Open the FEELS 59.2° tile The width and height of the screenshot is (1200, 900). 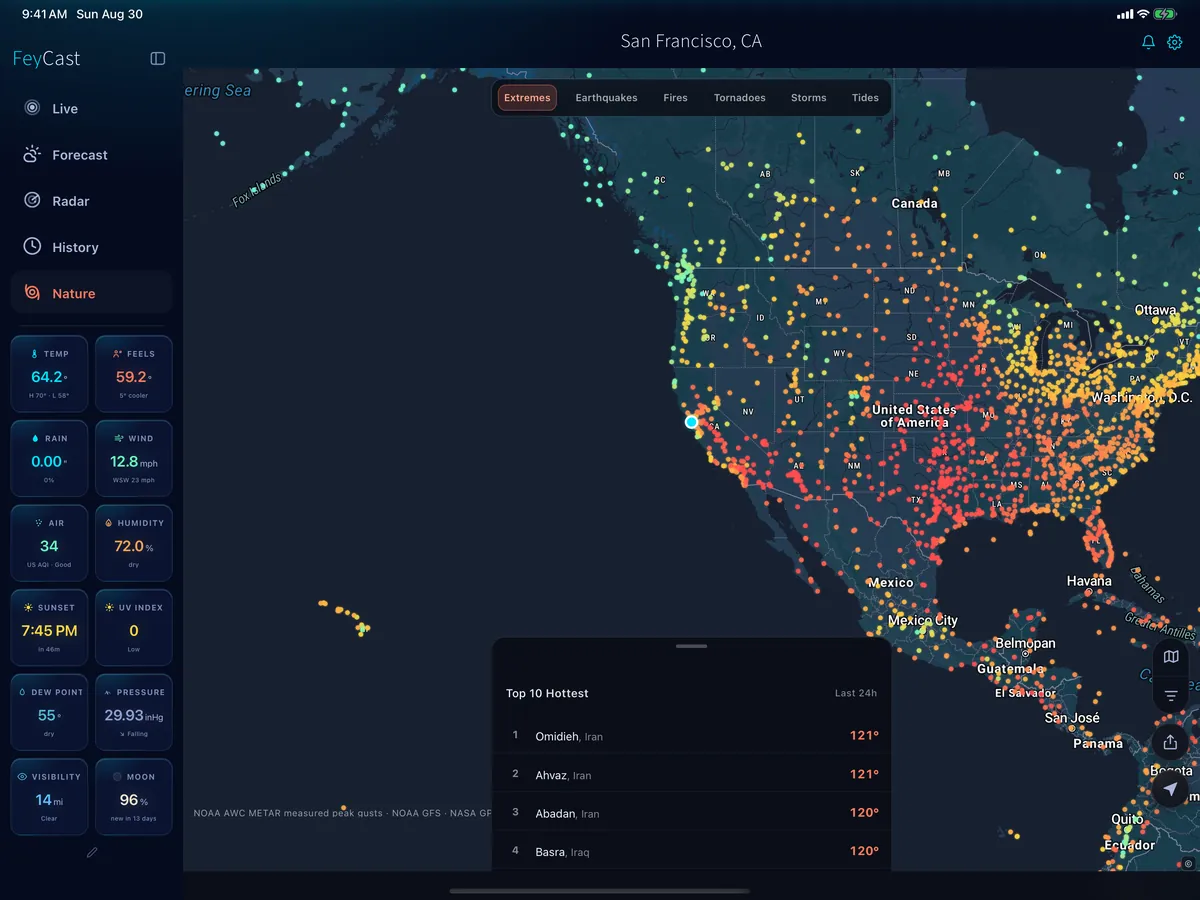click(x=134, y=374)
